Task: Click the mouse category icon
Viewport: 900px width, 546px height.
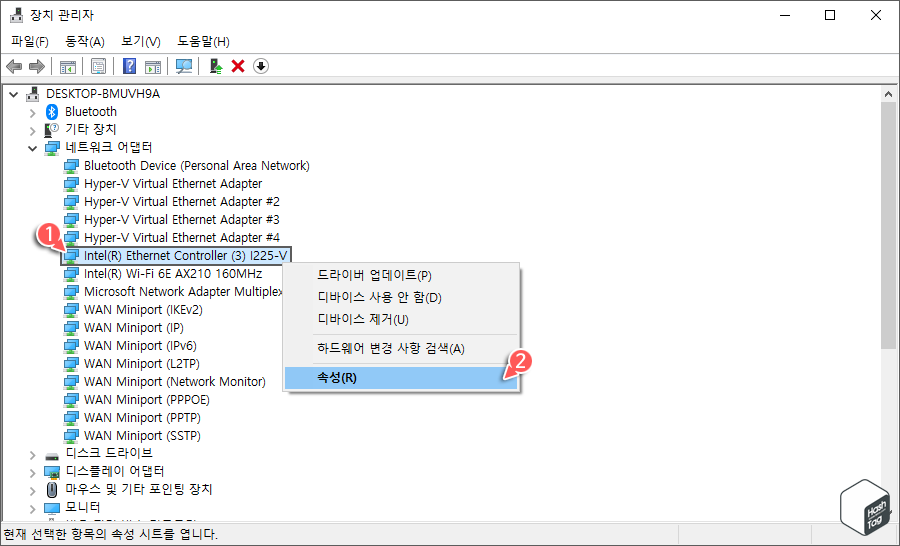Action: pos(52,490)
